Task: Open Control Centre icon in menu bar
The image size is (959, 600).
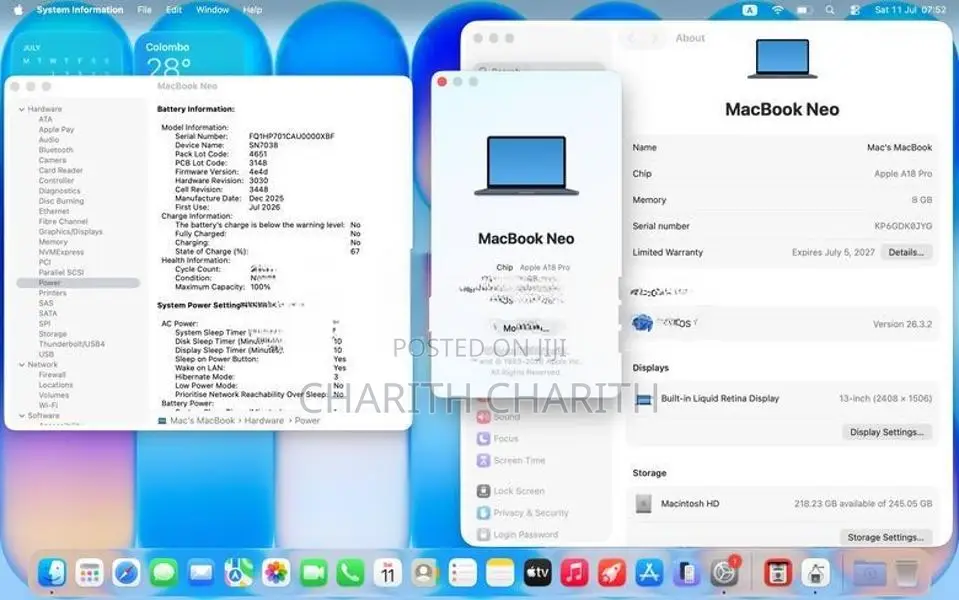Action: point(855,10)
